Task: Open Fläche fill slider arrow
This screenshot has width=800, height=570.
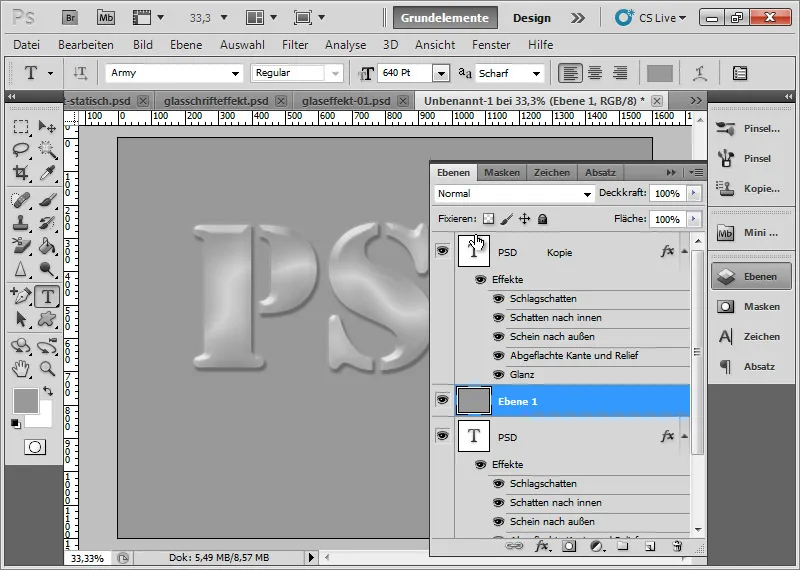Action: [x=693, y=219]
